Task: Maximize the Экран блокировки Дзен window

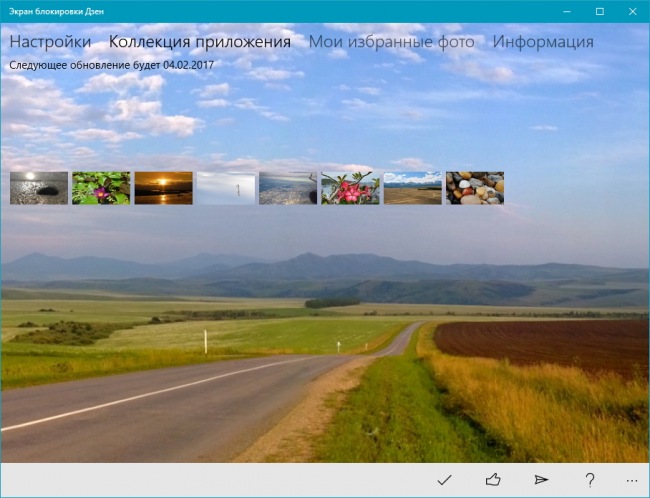Action: click(x=599, y=12)
